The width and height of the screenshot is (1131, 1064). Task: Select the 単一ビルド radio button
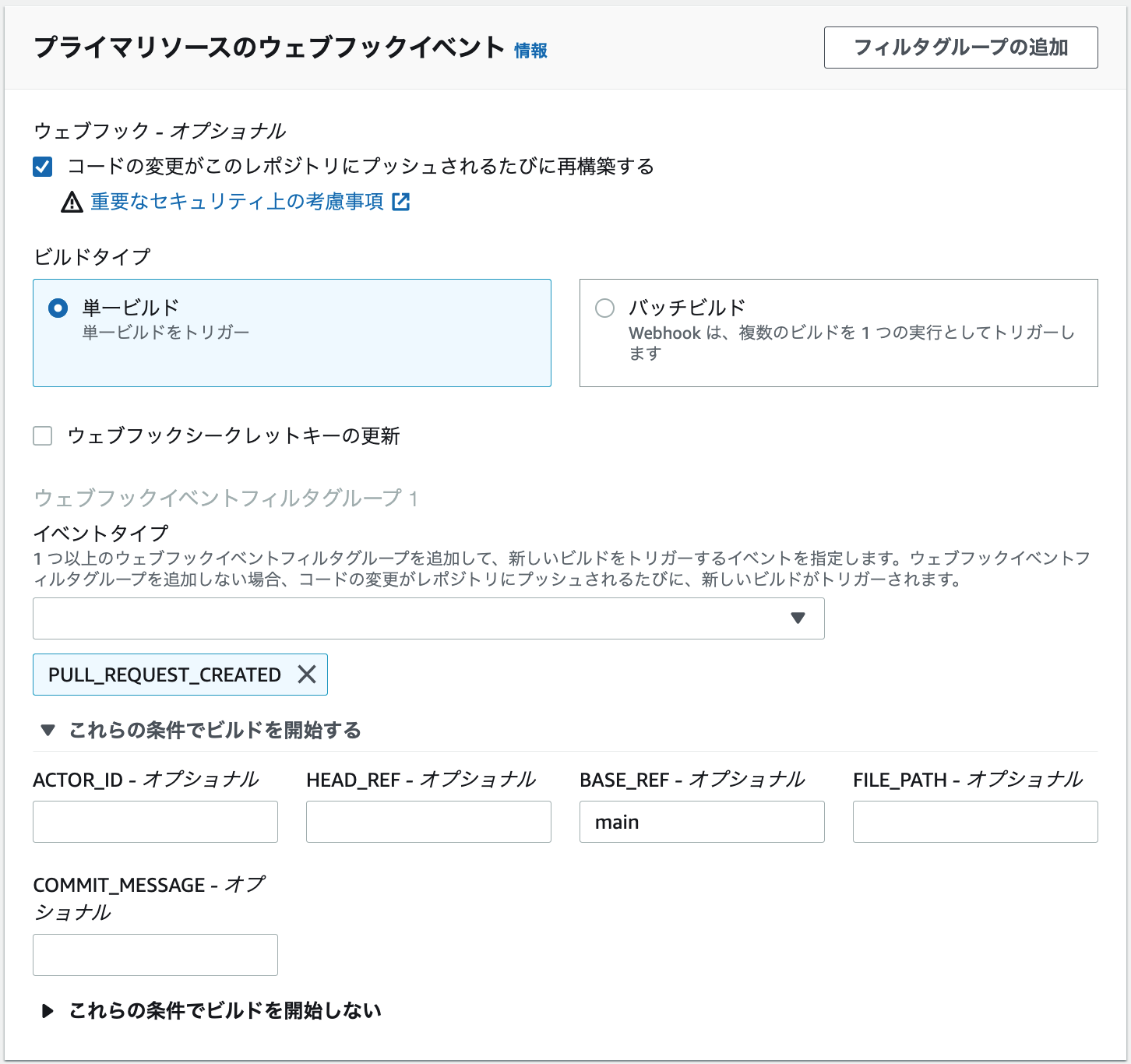click(58, 308)
